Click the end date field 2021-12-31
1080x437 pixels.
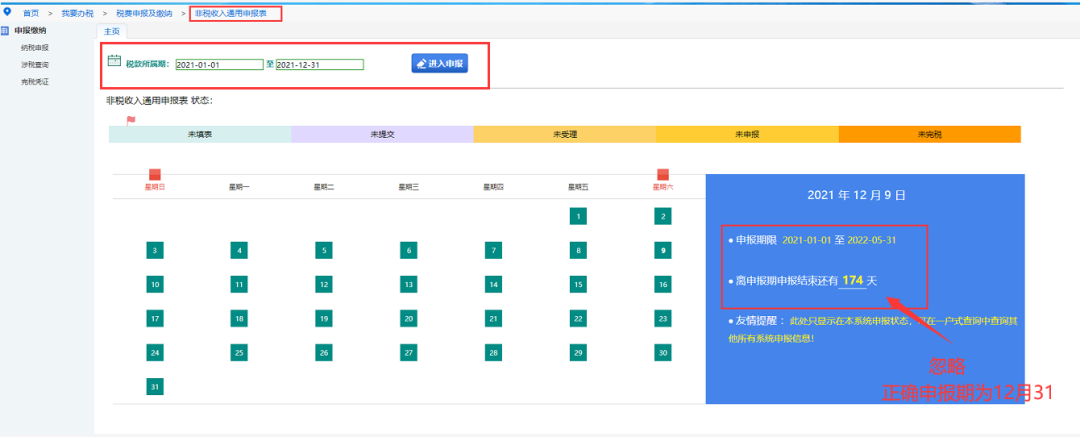[x=319, y=65]
